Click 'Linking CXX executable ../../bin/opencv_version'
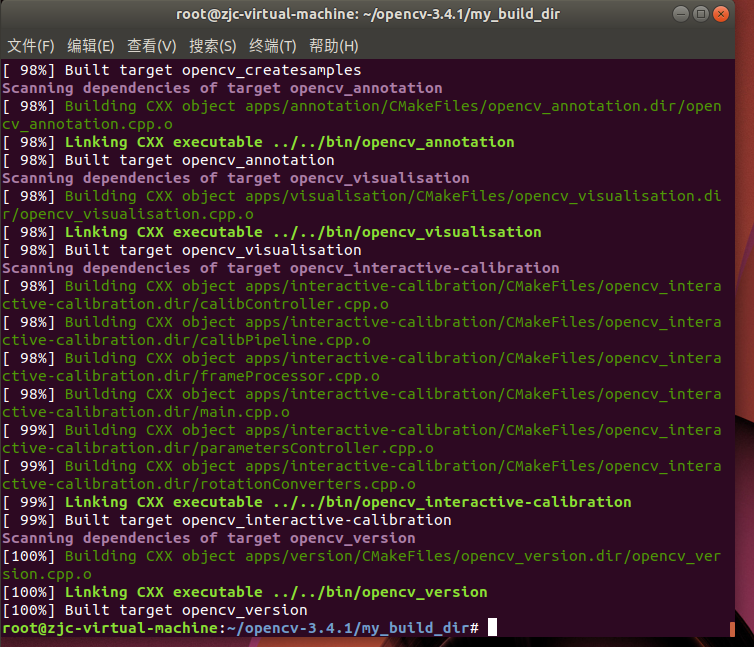Image resolution: width=754 pixels, height=647 pixels. [276, 592]
